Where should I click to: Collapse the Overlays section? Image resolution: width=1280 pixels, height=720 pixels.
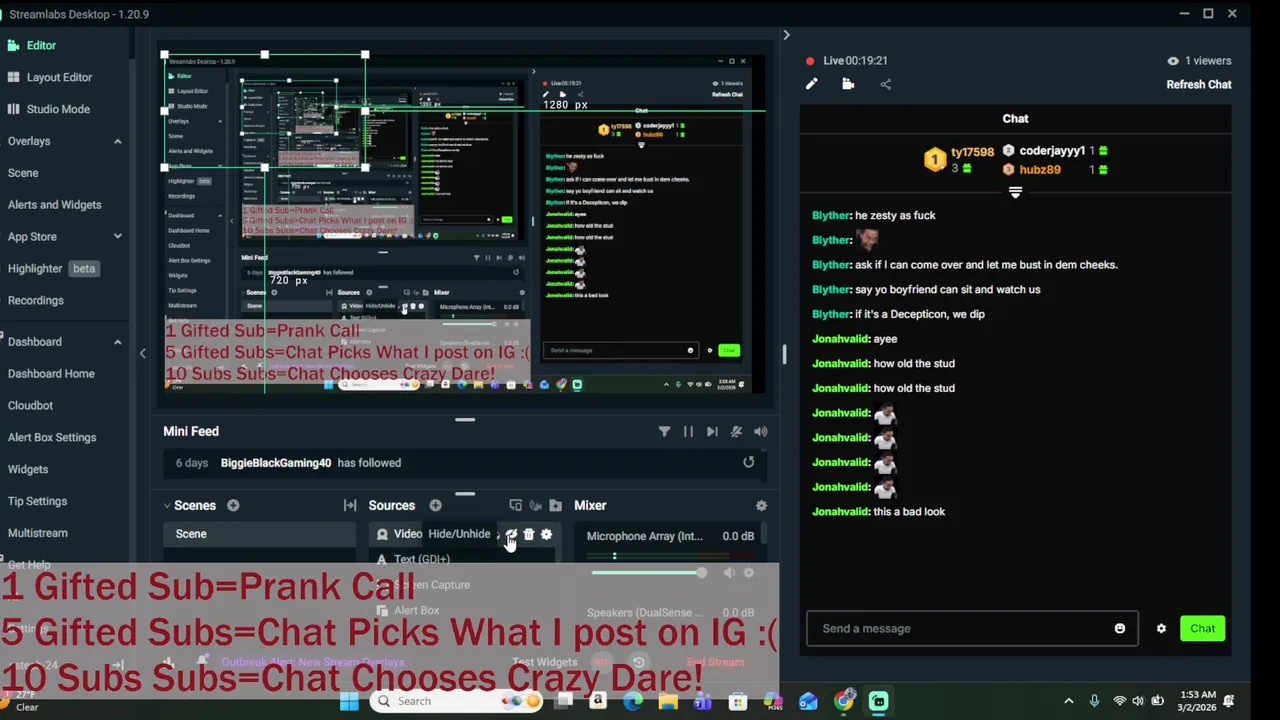[x=117, y=141]
